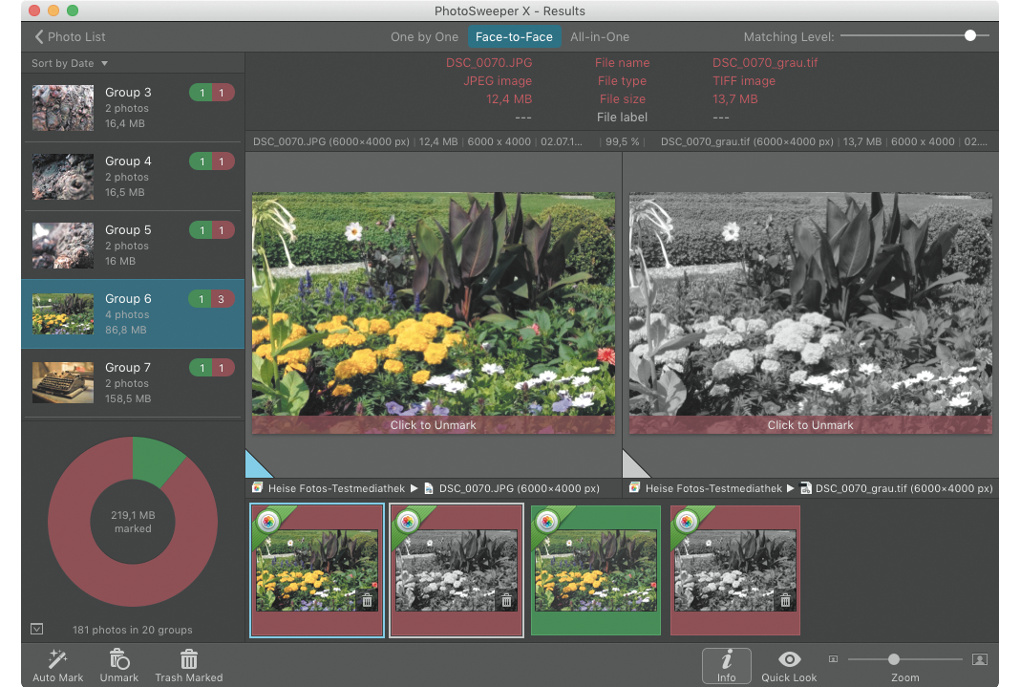The height and width of the screenshot is (687, 1024).
Task: Open the Sort by Date dropdown
Action: click(x=69, y=63)
